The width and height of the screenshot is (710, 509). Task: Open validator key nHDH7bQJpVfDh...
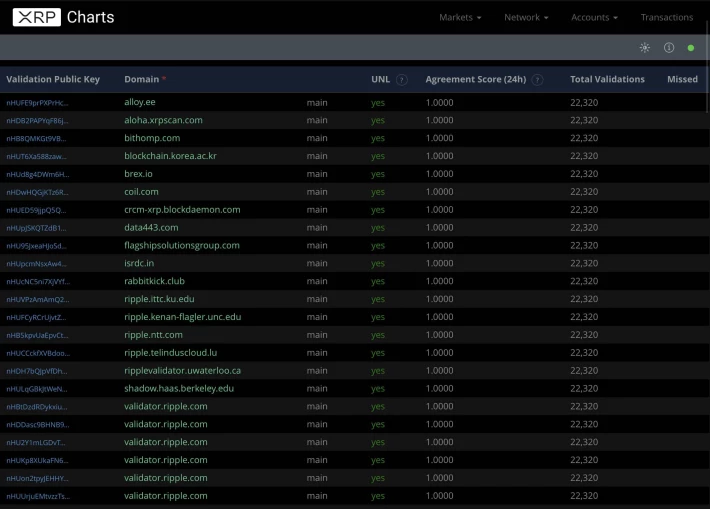point(37,371)
